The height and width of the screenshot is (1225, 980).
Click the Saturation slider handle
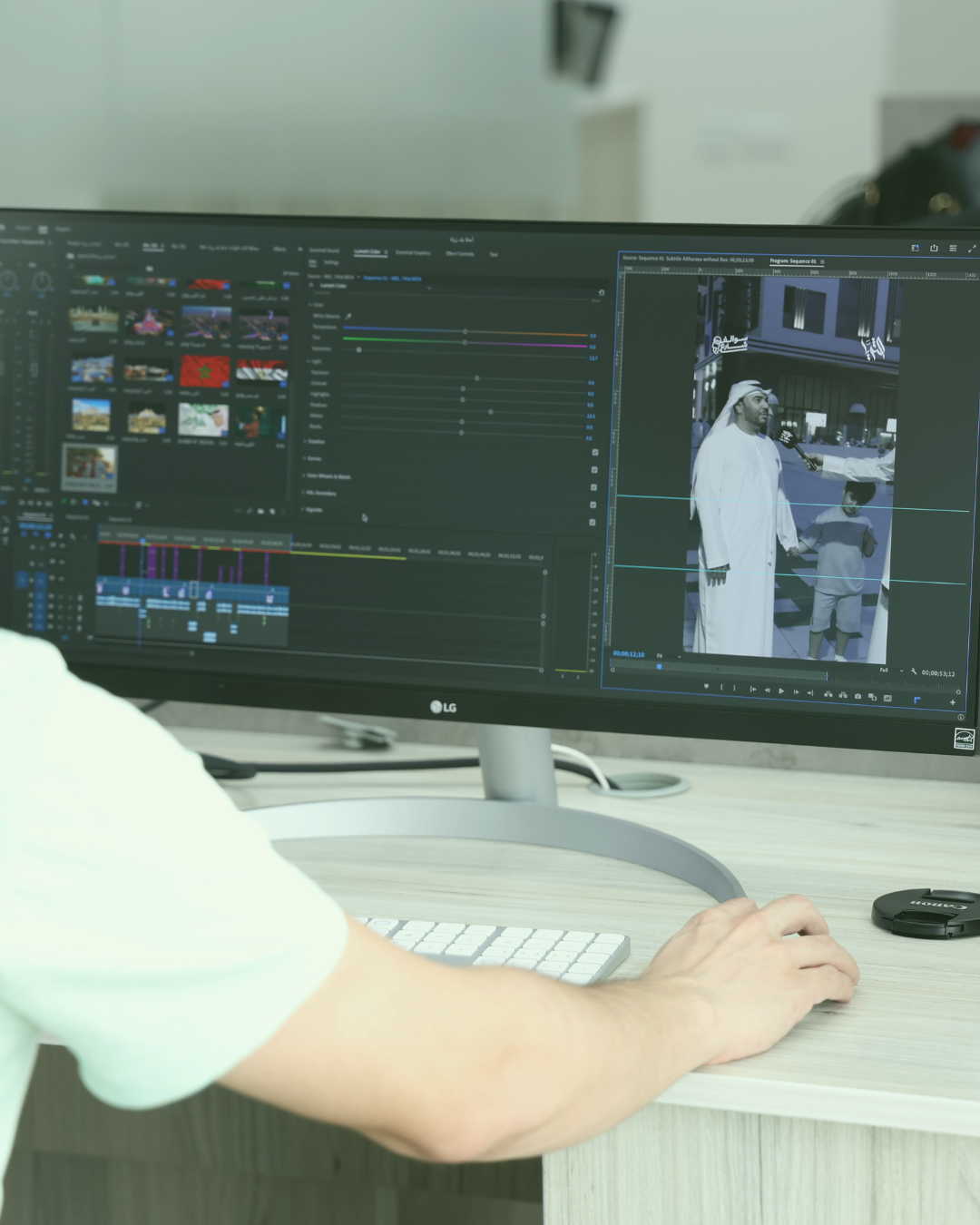(x=358, y=349)
